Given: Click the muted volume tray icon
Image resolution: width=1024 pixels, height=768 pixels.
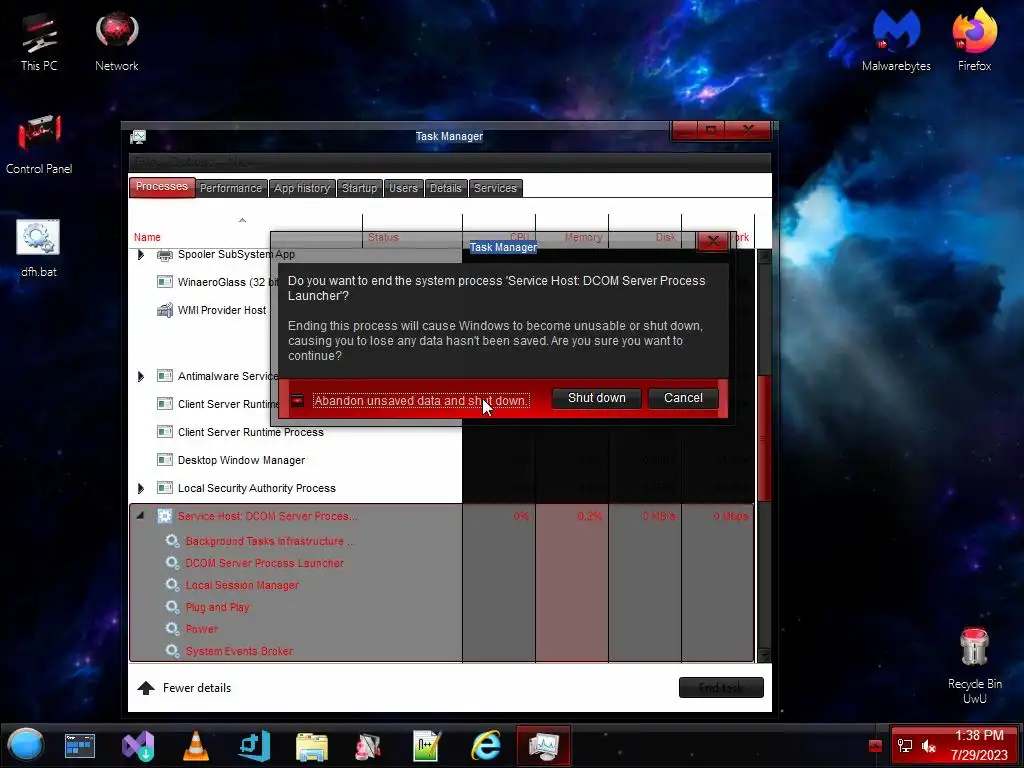Looking at the screenshot, I should click(x=929, y=746).
